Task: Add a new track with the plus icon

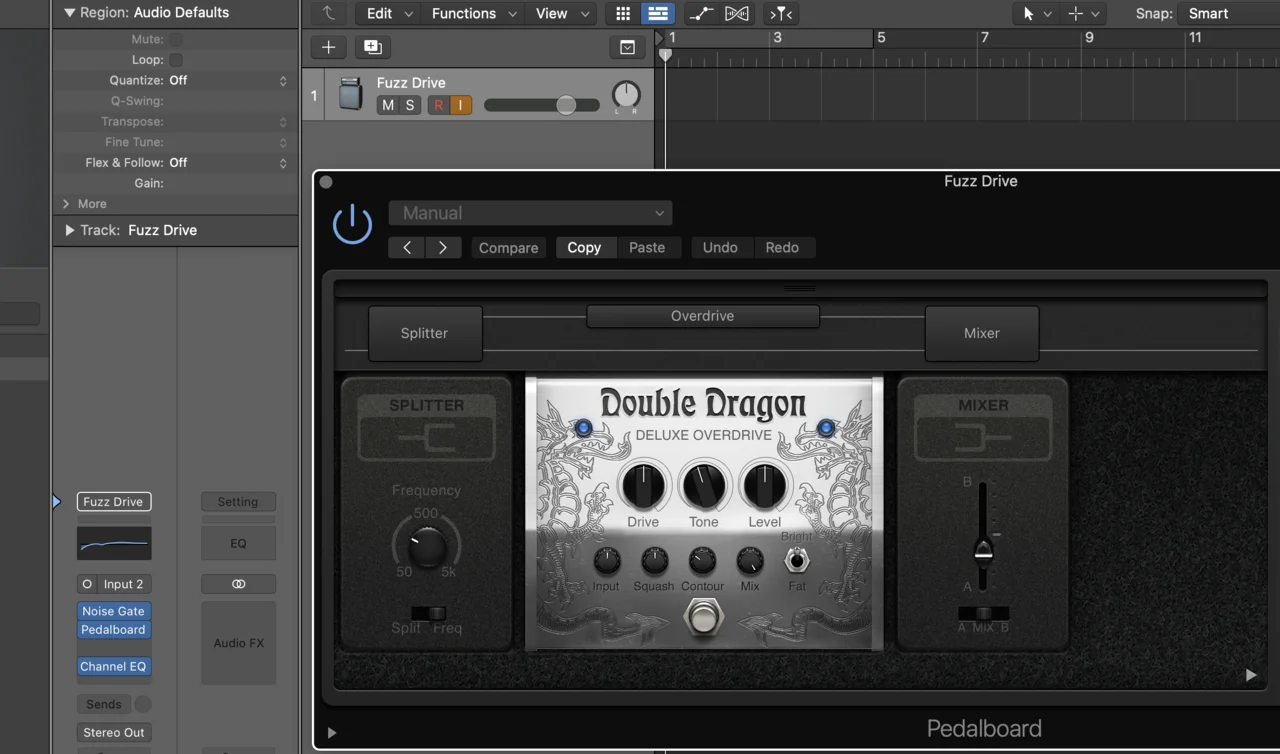Action: [x=328, y=46]
